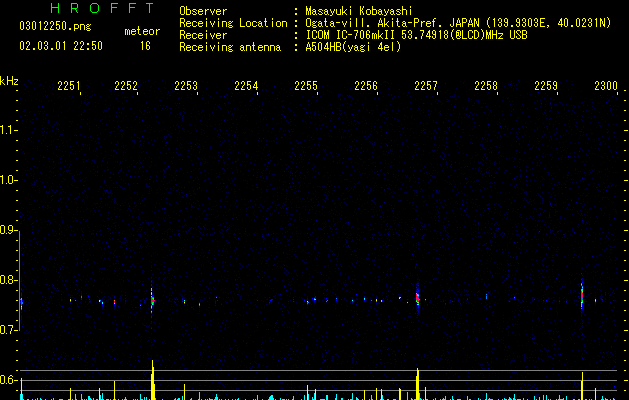
Task: Click the 1.0 kHz frequency label
Action: 8,180
